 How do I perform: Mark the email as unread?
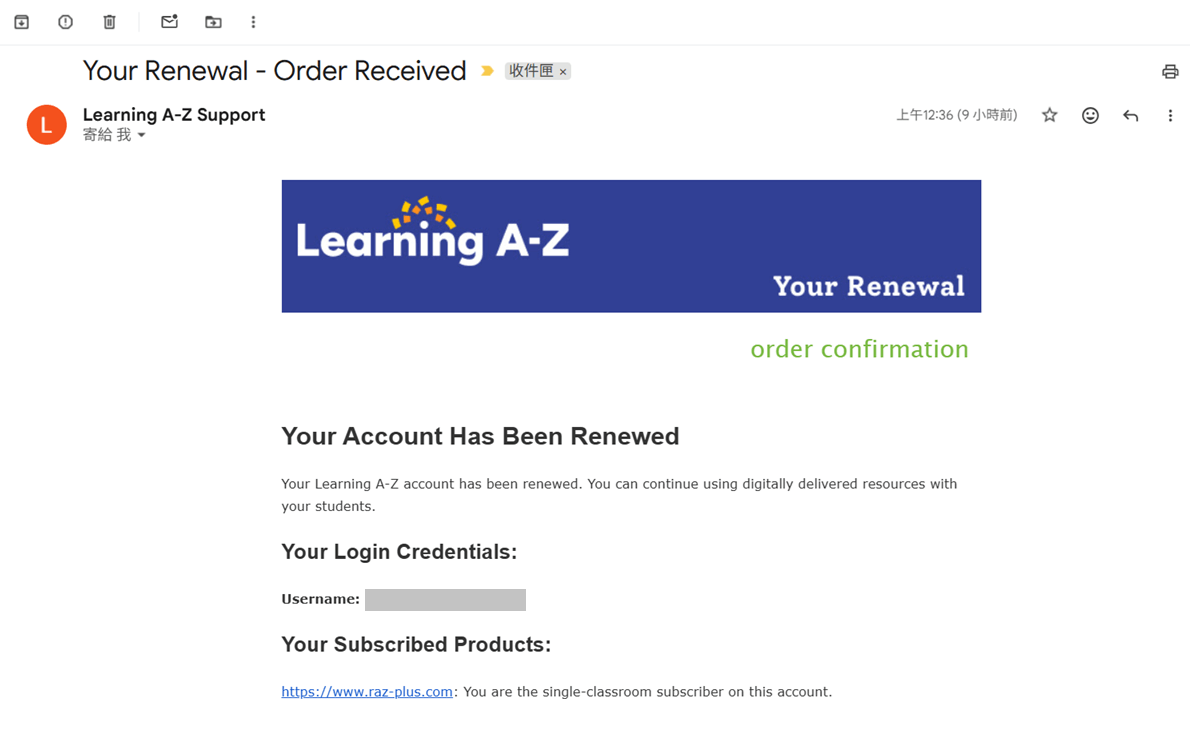(x=169, y=21)
